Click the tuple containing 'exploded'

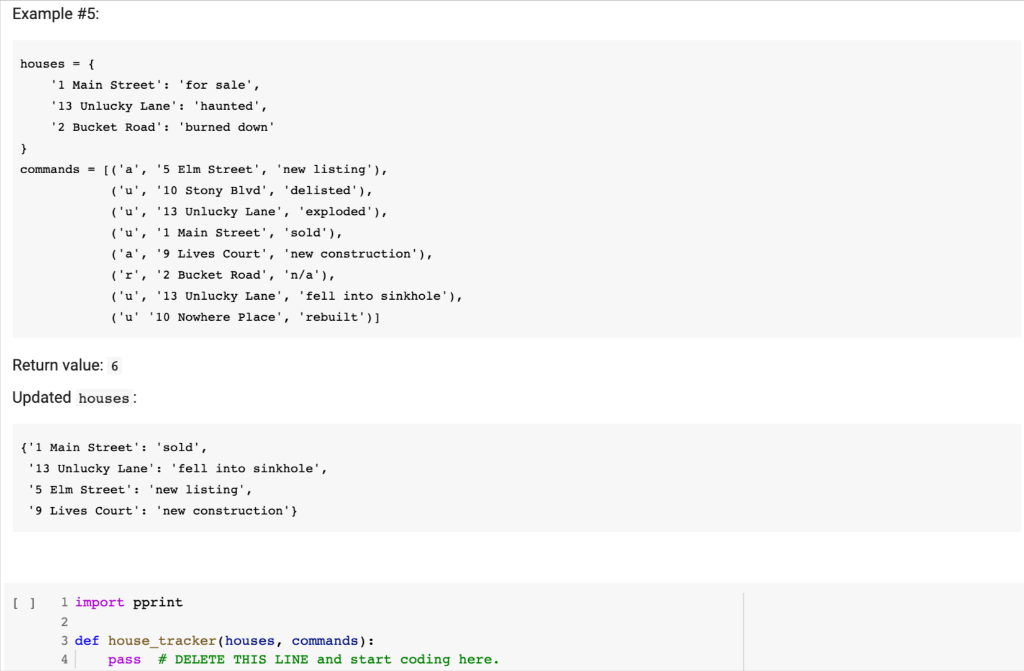tap(249, 212)
